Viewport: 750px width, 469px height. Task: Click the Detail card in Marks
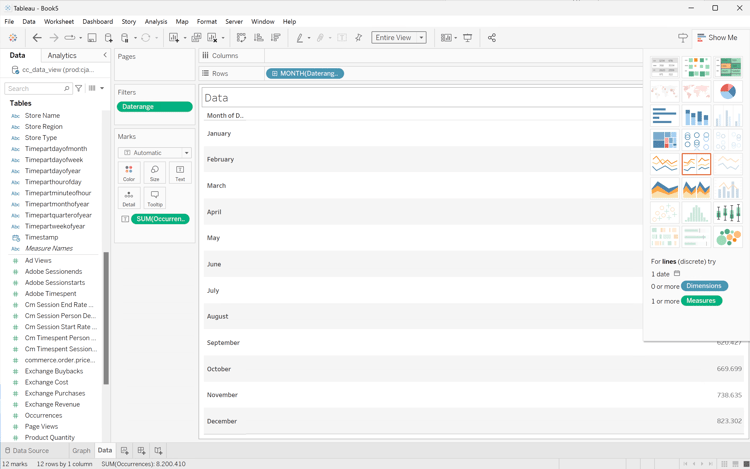(129, 198)
